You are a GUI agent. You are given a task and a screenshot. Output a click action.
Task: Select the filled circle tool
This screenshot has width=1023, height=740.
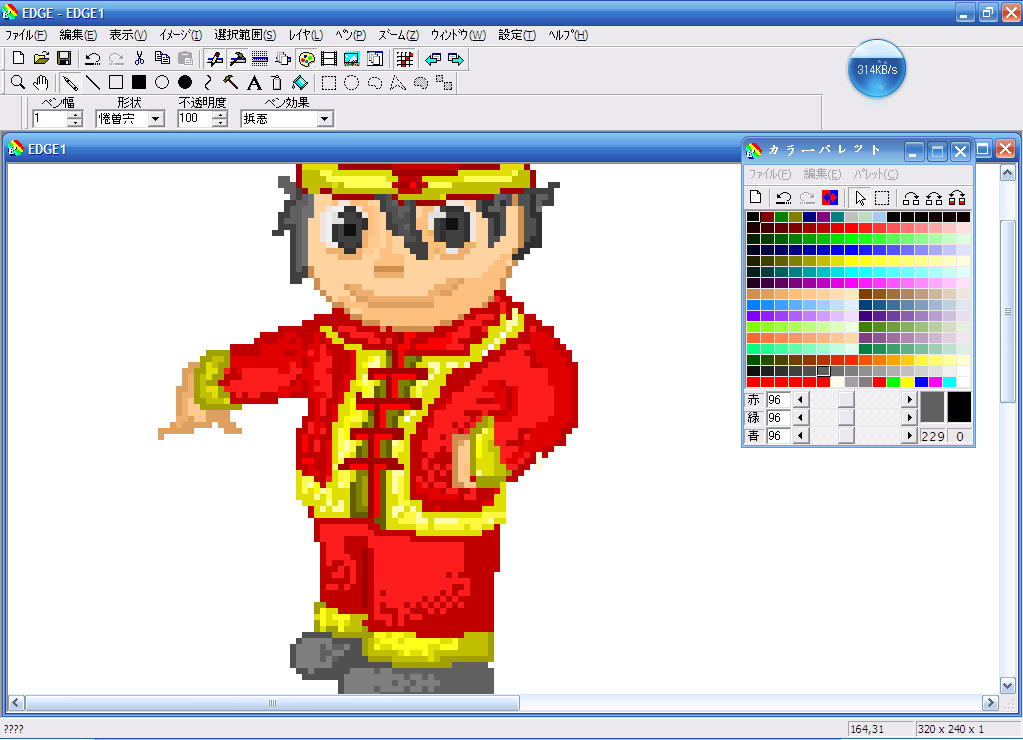185,83
